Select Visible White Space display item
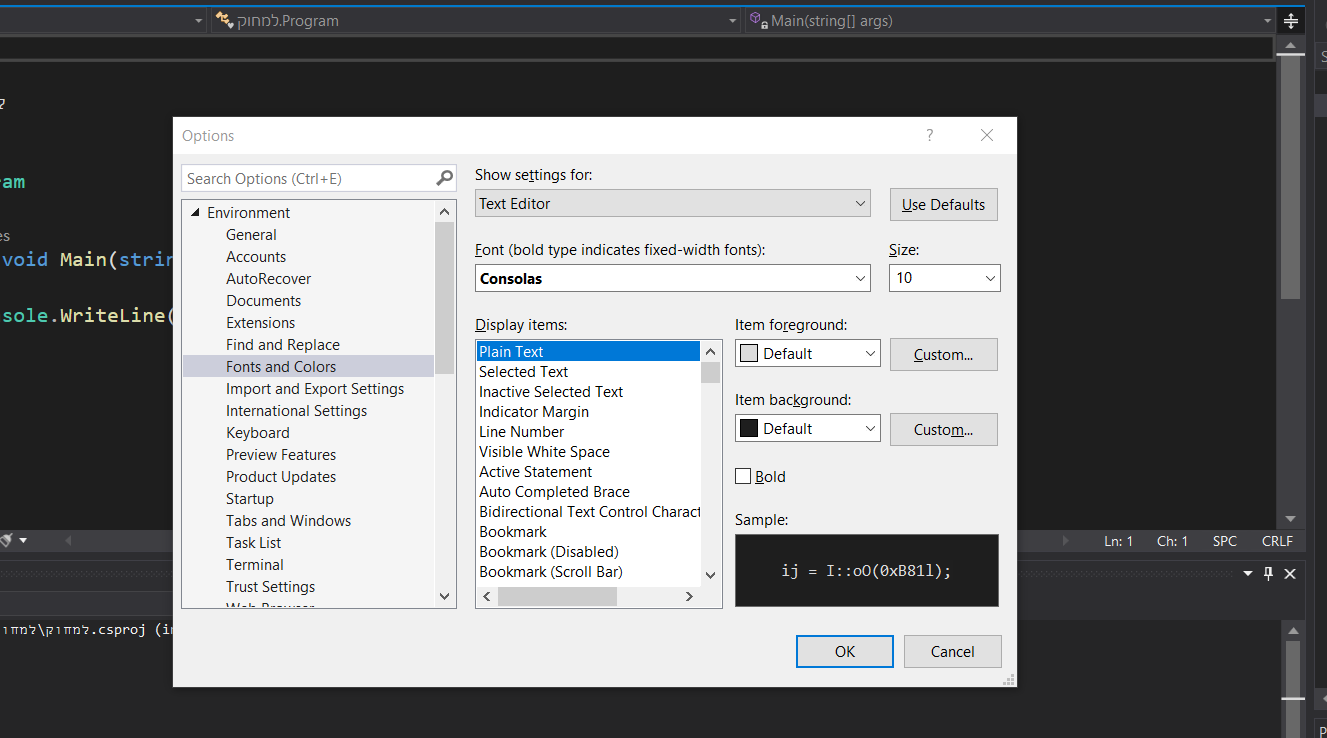 (x=588, y=451)
